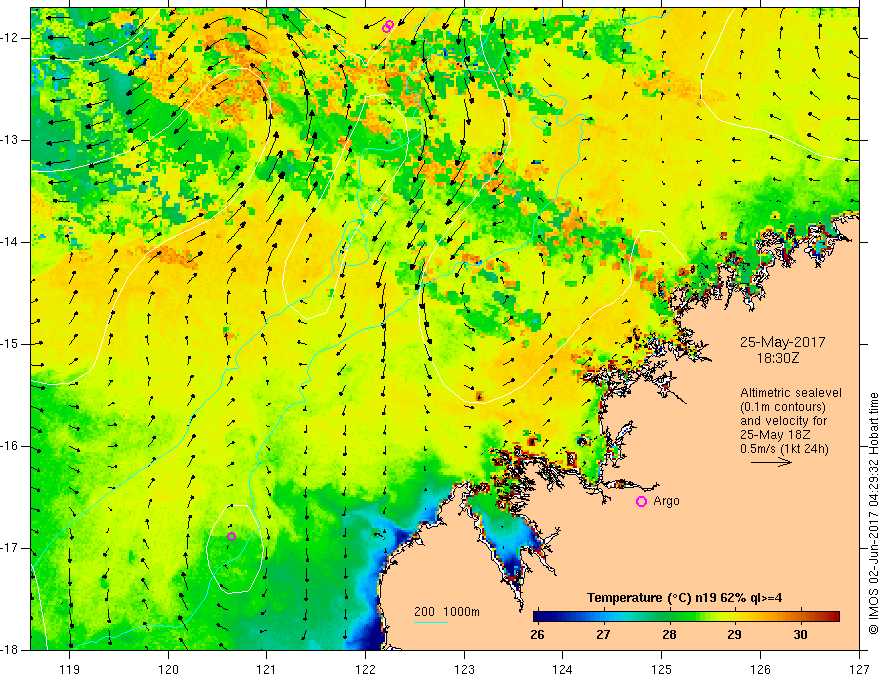Click the '25-May 18Z' legend text

pos(775,435)
